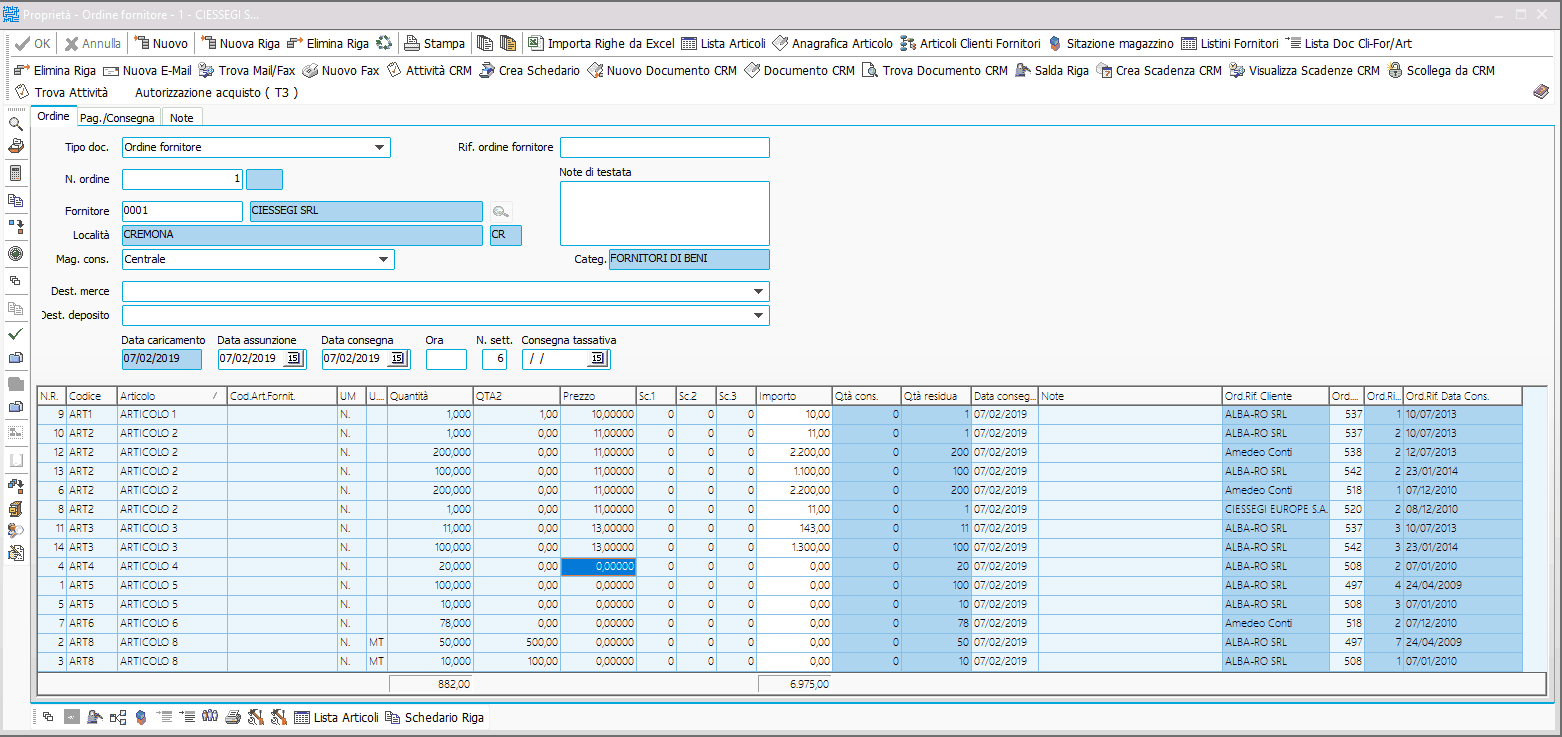Click Trova Documento CRM
This screenshot has height=737, width=1562.
[x=935, y=71]
